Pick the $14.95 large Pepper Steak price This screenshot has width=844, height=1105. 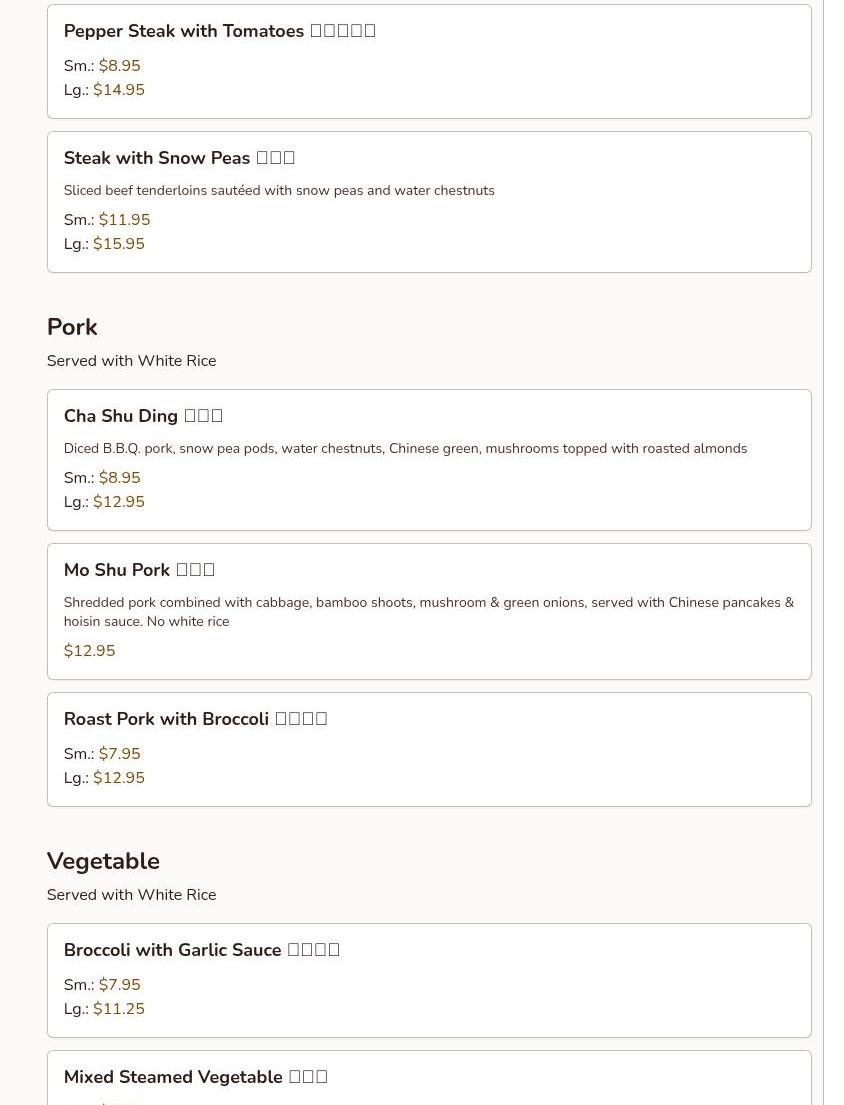coord(119,90)
